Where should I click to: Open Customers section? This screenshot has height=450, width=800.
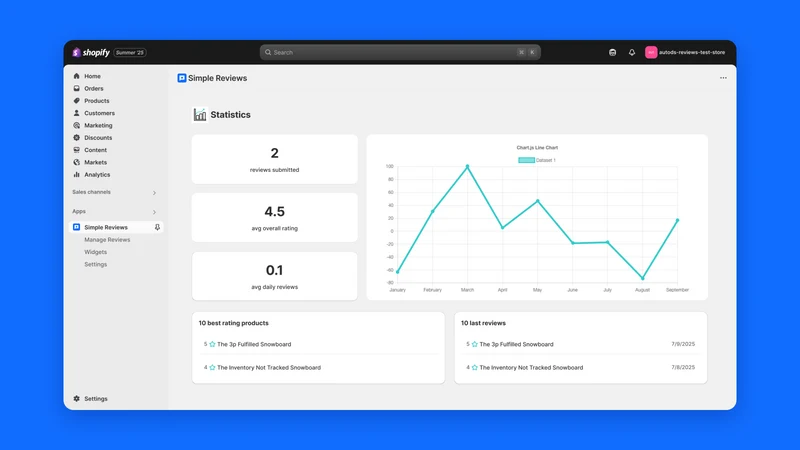point(99,113)
